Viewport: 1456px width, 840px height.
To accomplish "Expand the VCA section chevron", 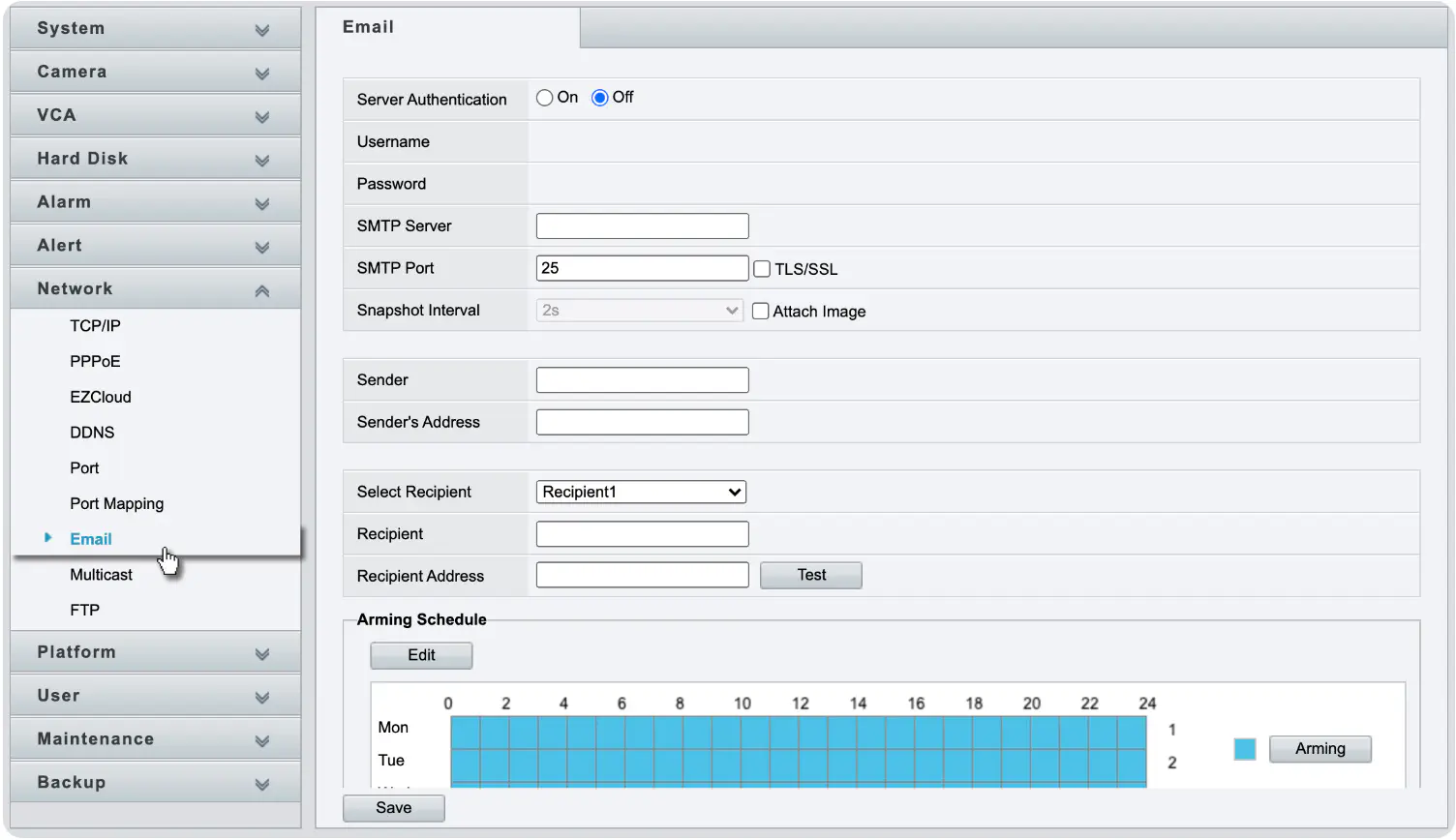I will [x=261, y=117].
